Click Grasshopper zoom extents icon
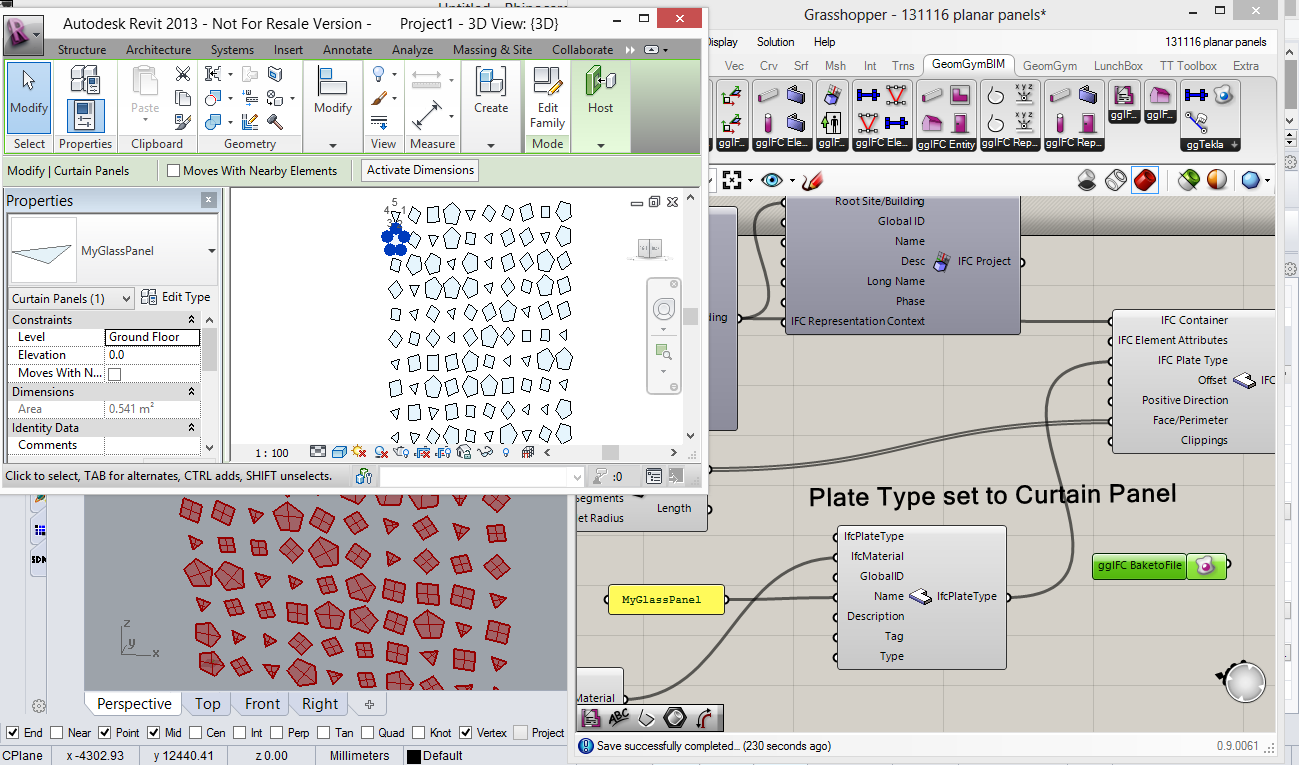Screen dimensions: 1299x765 pos(732,180)
